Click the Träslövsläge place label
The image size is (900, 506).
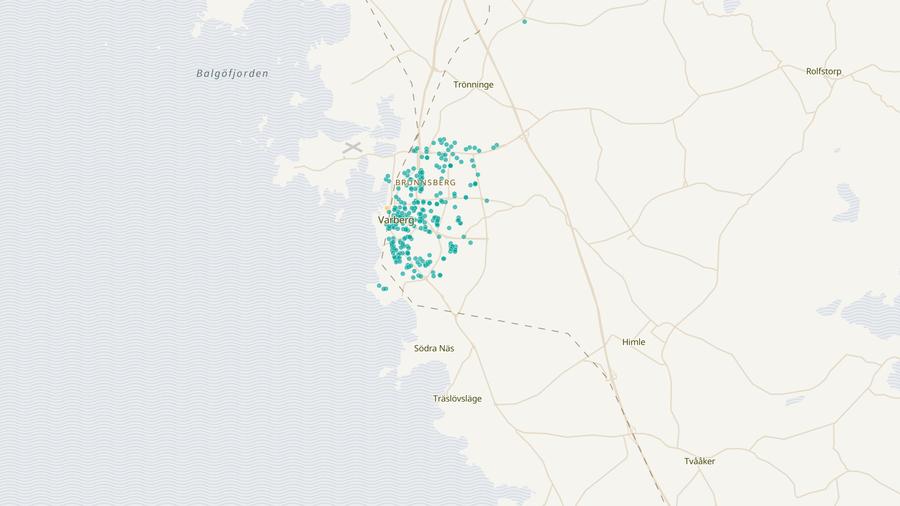(457, 398)
